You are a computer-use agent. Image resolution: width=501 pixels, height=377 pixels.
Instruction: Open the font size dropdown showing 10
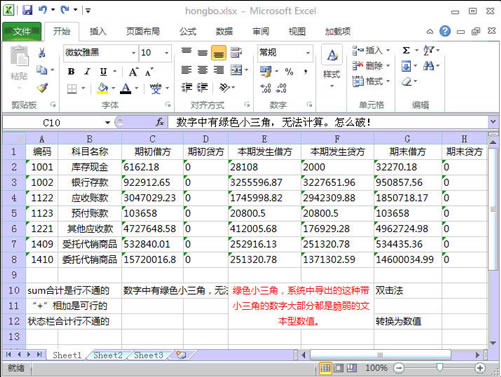166,53
